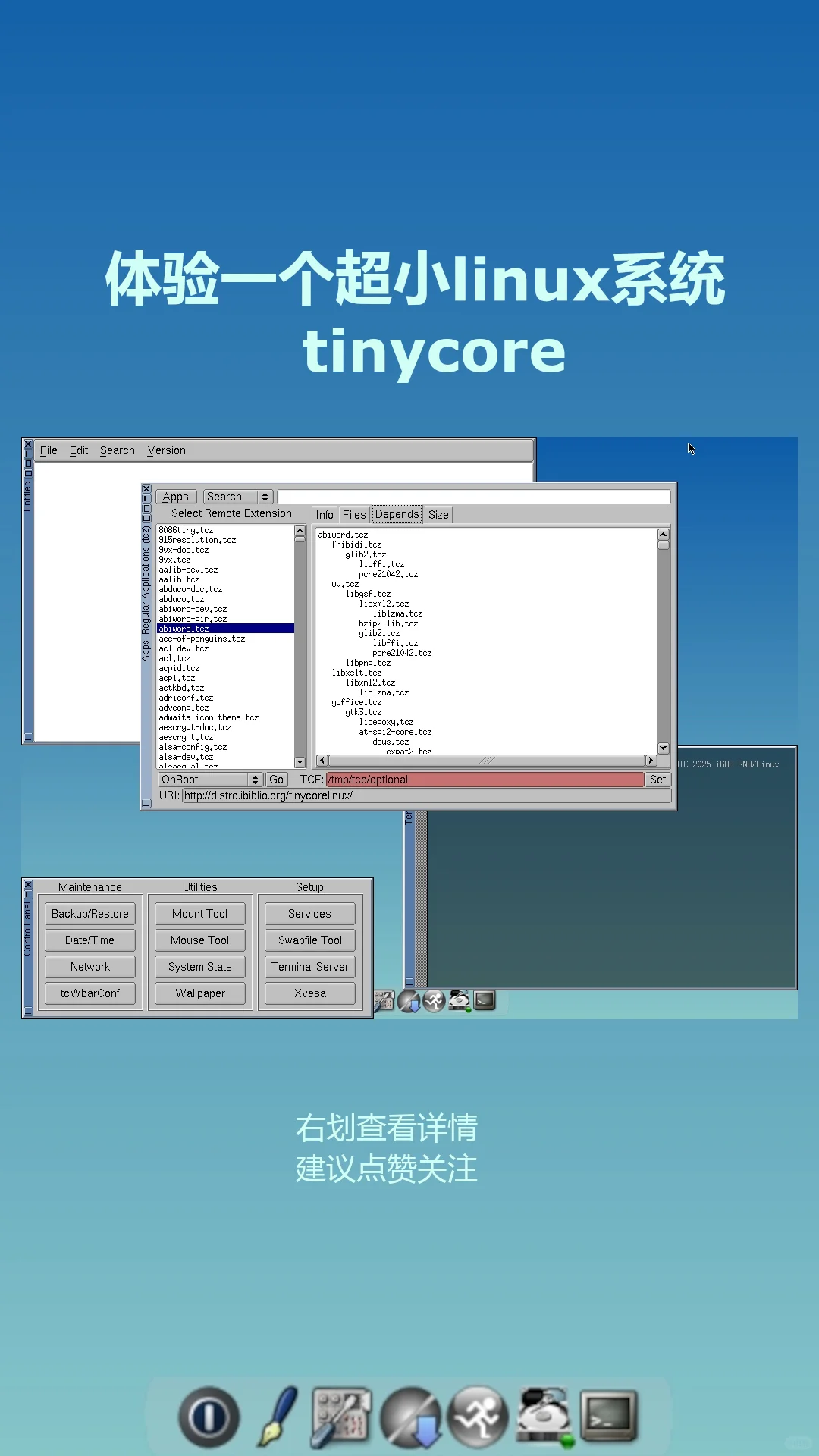Select aescrypt.tcz in the extension list
Screen dimensions: 819x1456
(225, 737)
